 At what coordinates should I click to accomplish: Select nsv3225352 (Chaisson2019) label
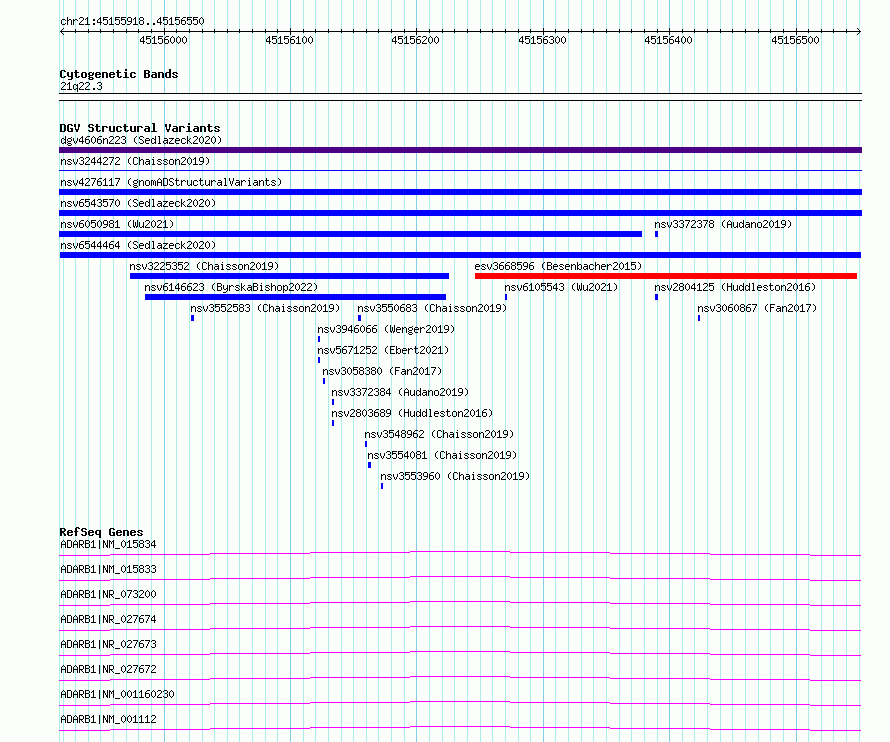[204, 266]
